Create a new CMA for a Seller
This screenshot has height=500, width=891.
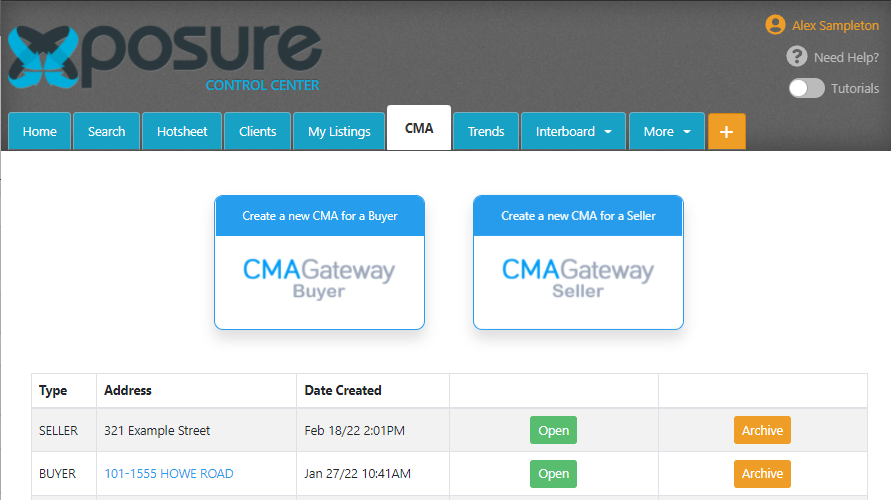578,216
